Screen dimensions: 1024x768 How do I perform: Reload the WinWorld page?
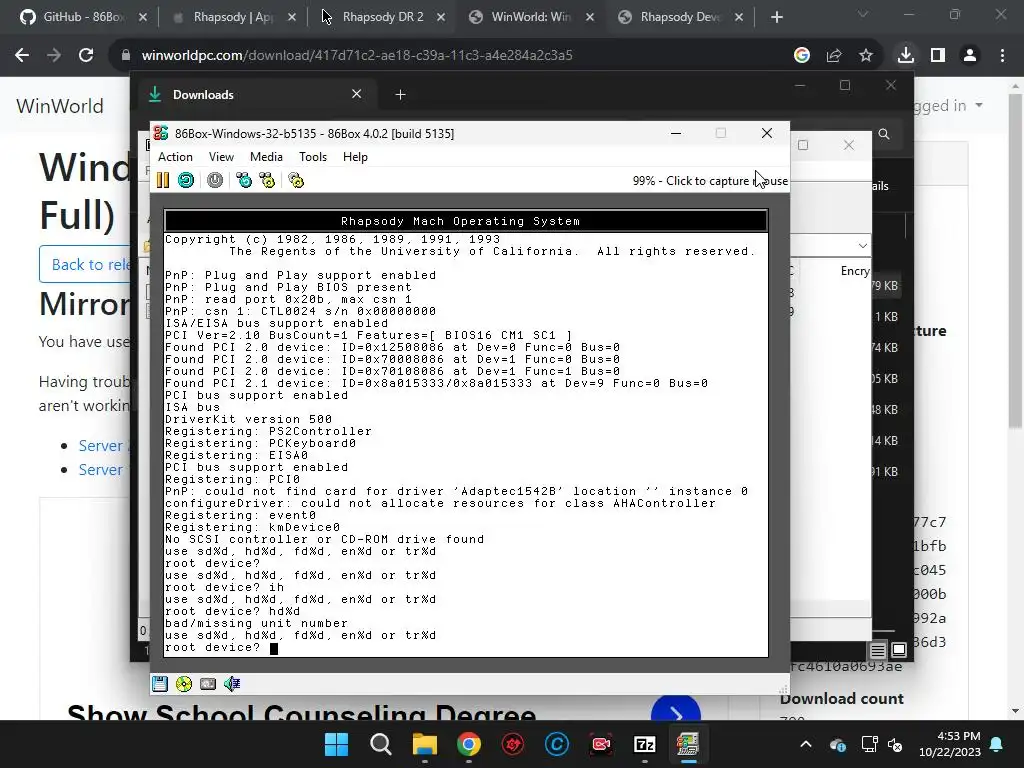(86, 56)
